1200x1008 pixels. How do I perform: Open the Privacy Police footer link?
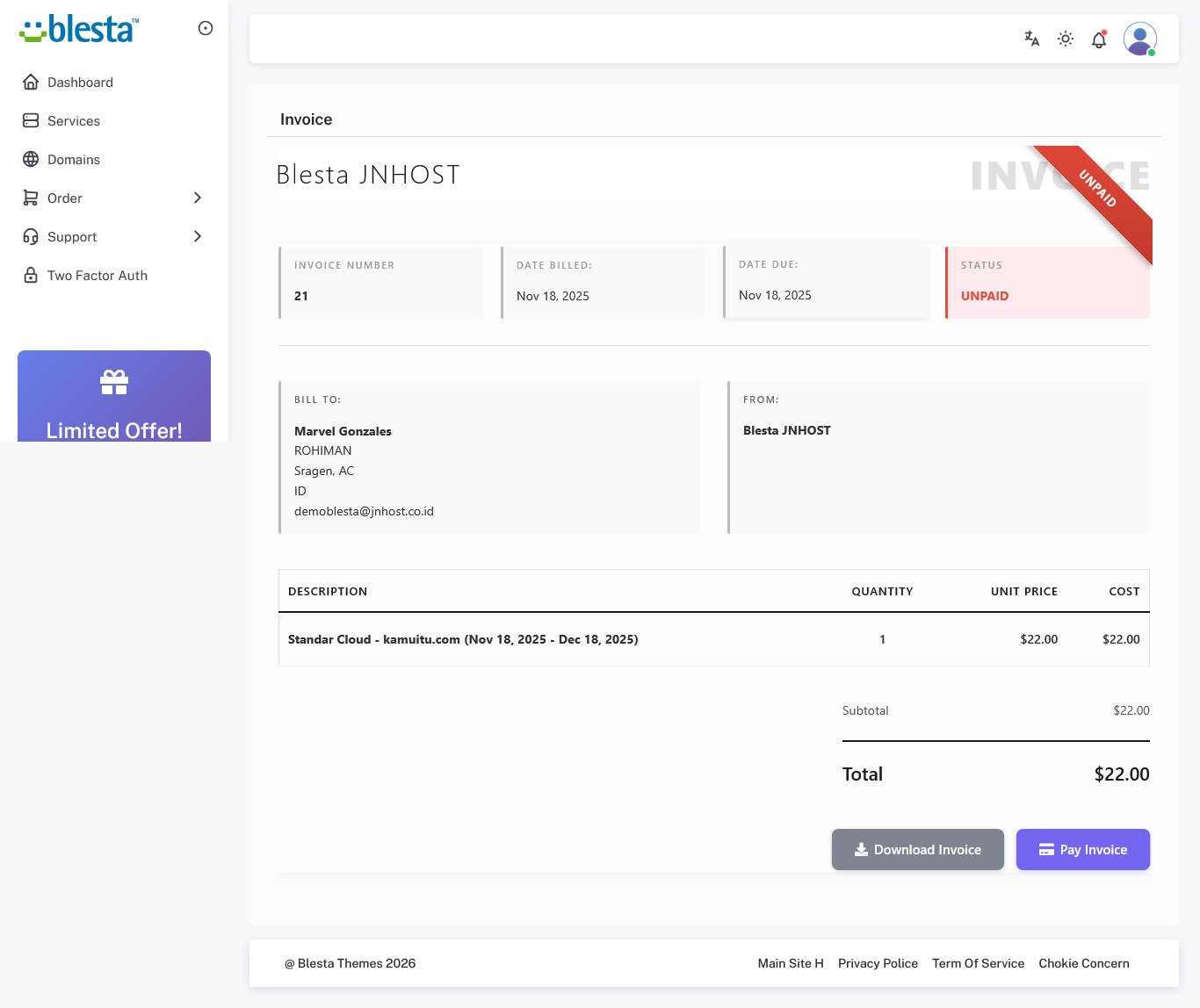click(878, 963)
